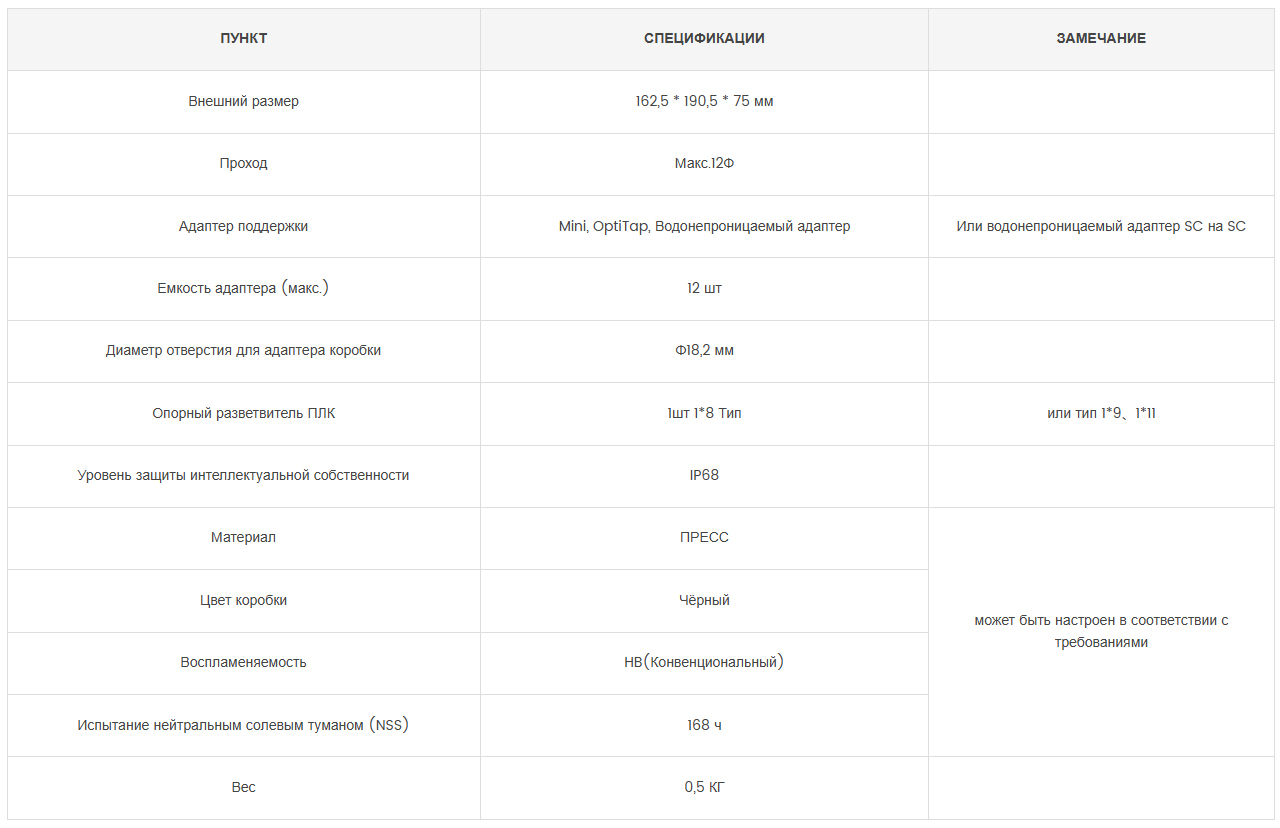Image resolution: width=1280 pixels, height=828 pixels.
Task: Select the 0,5 КГ weight value
Action: pos(704,787)
